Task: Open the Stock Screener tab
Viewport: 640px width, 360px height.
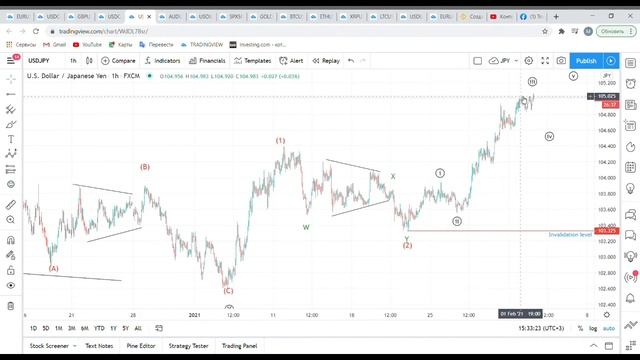Action: [x=49, y=346]
